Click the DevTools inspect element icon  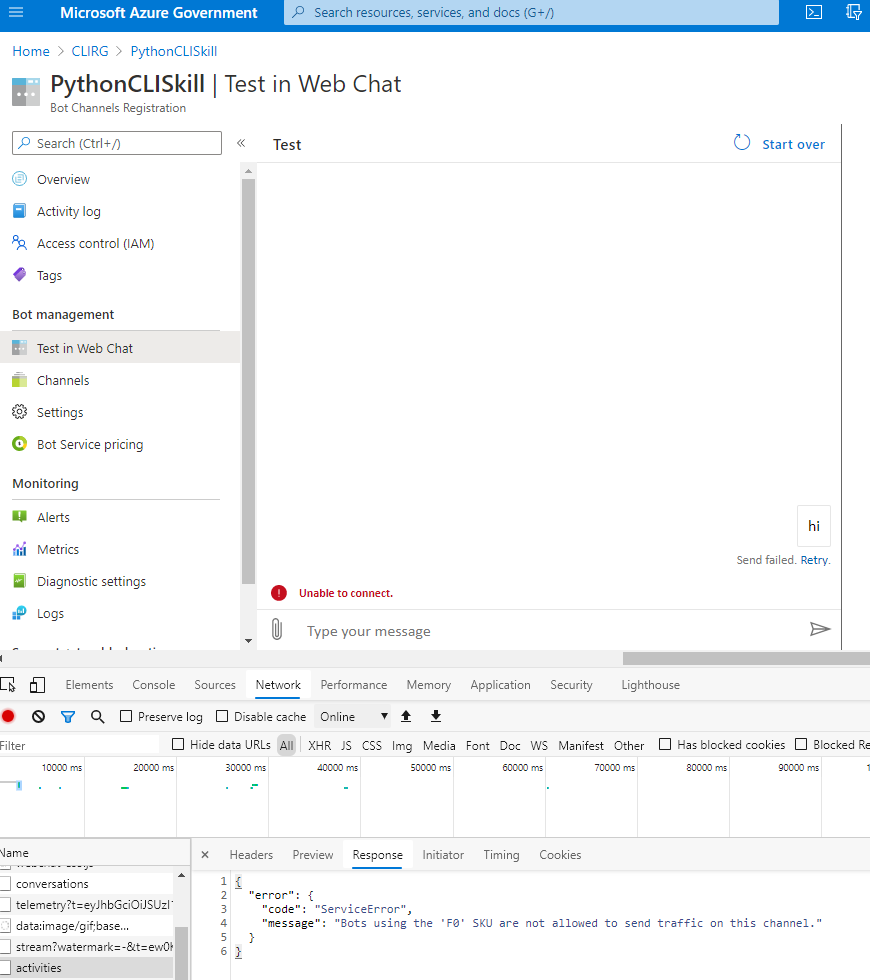pyautogui.click(x=8, y=685)
